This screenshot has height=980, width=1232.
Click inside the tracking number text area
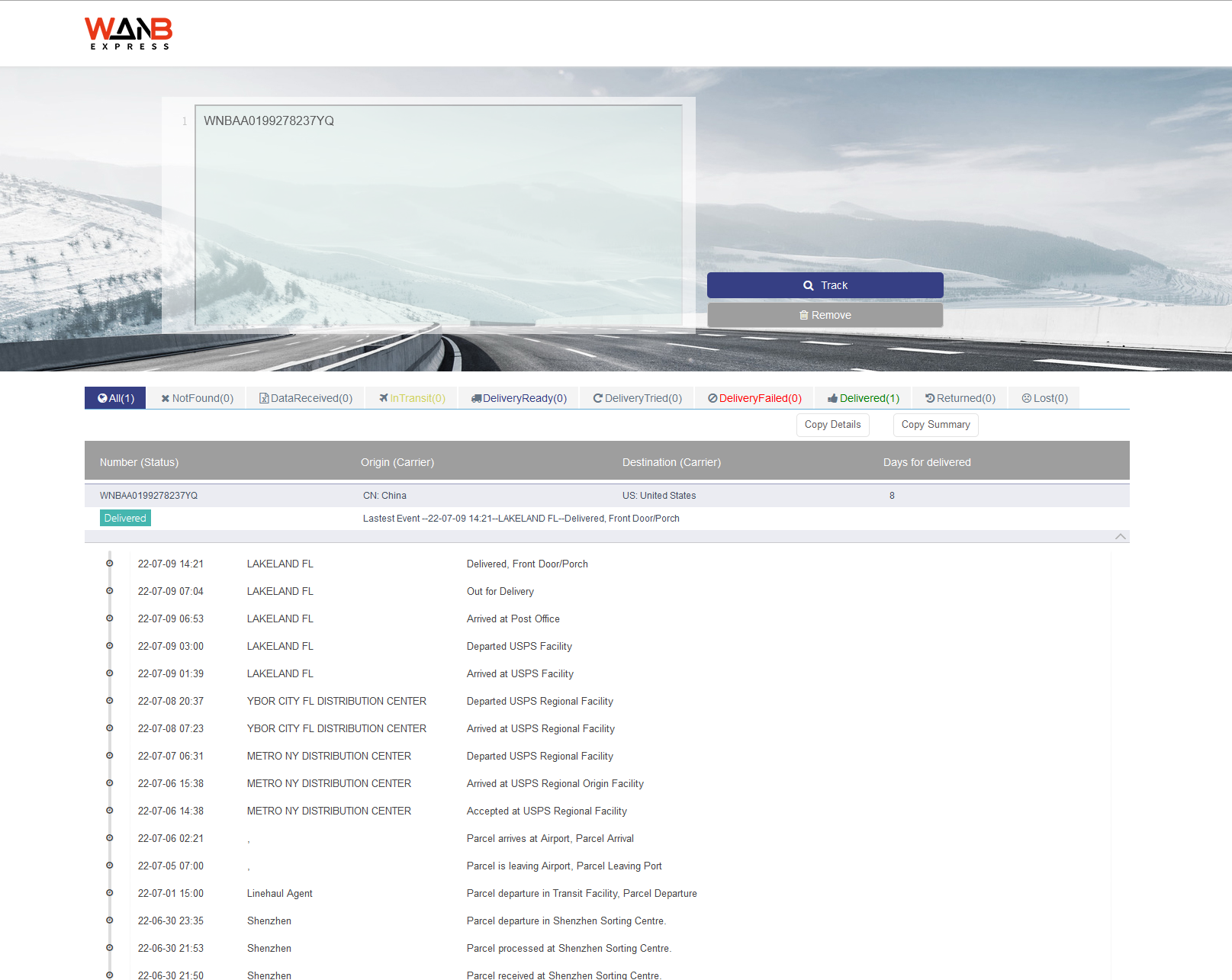click(x=438, y=215)
